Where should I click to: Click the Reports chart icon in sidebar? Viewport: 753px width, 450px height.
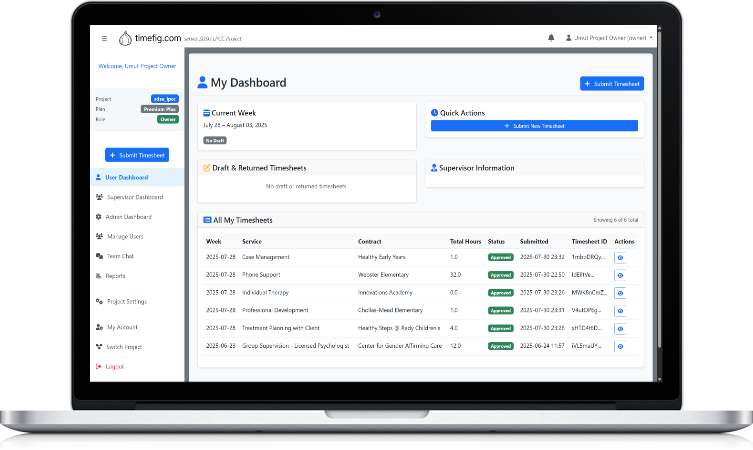point(98,275)
